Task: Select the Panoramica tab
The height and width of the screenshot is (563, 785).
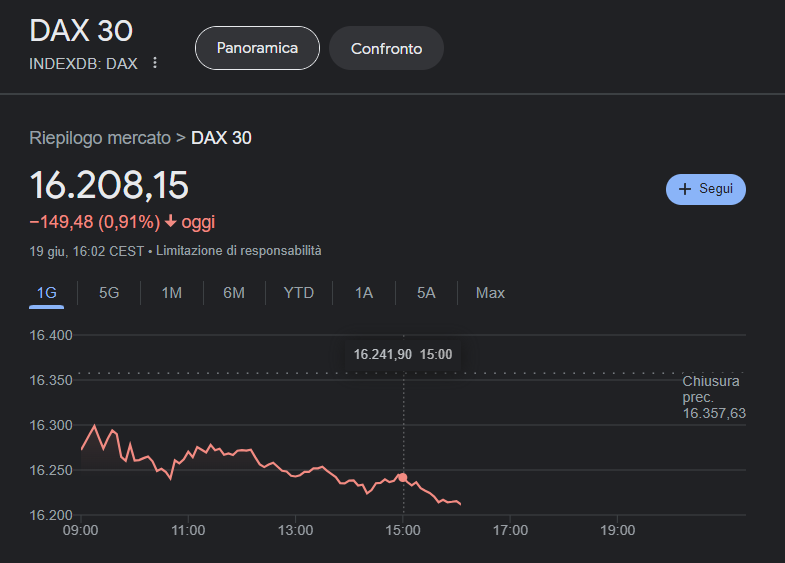Action: [257, 48]
